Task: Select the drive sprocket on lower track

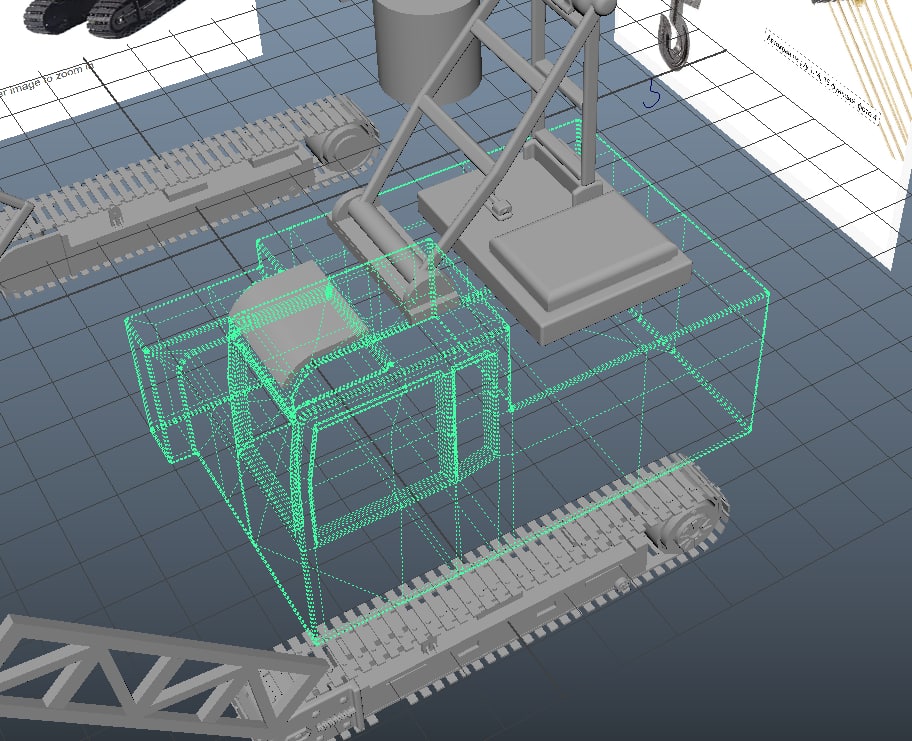Action: coord(692,526)
